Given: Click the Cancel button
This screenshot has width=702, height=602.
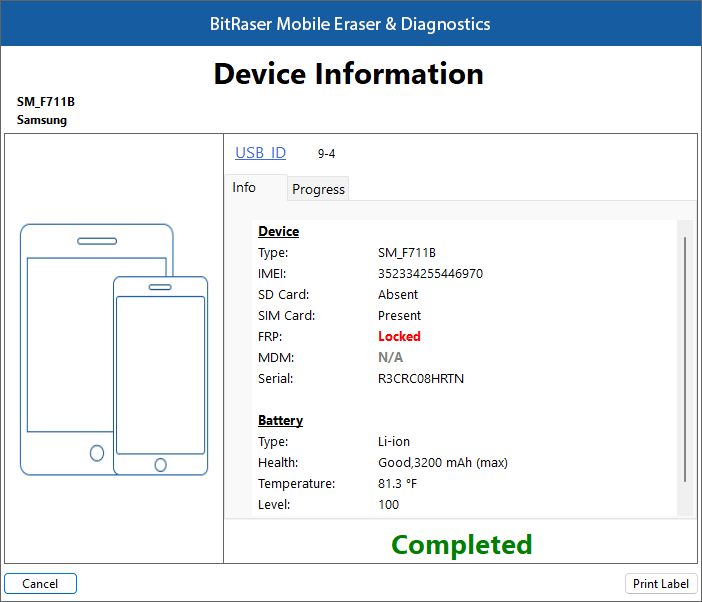Looking at the screenshot, I should (40, 583).
